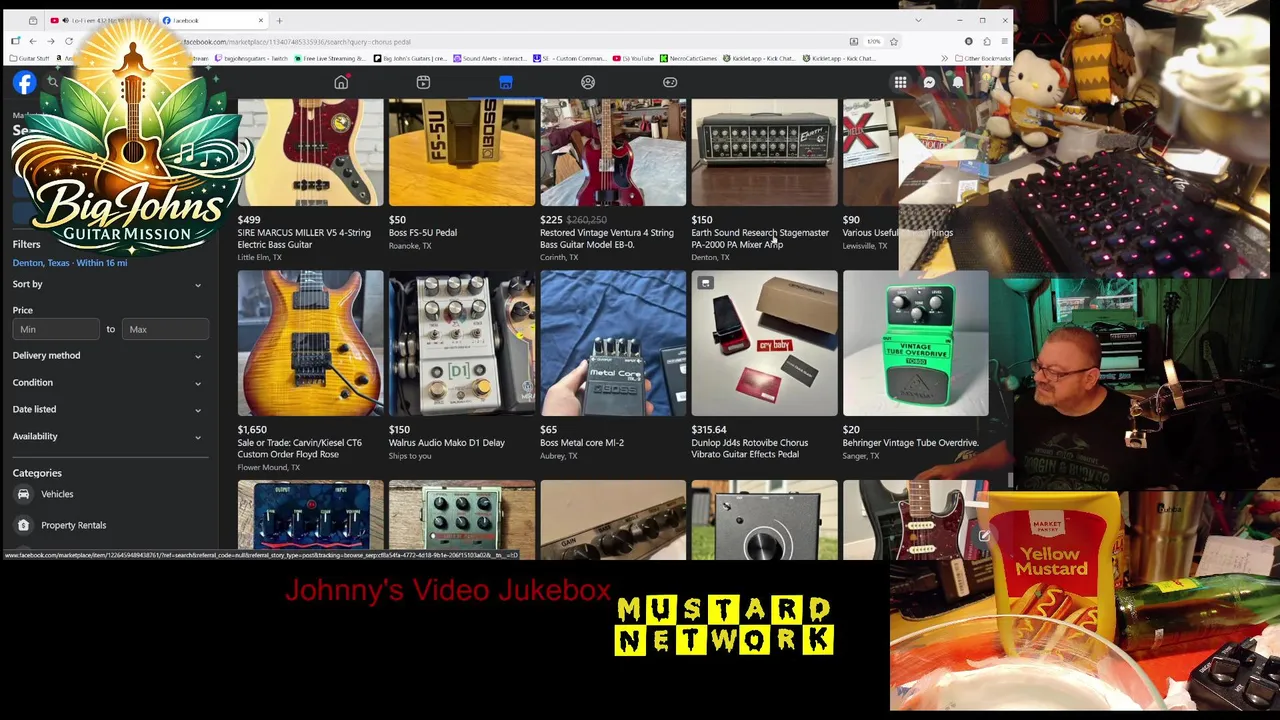Screen dimensions: 1280x720
Task: Click Earth Sound Research Stagemaster listing title
Action: 760,238
